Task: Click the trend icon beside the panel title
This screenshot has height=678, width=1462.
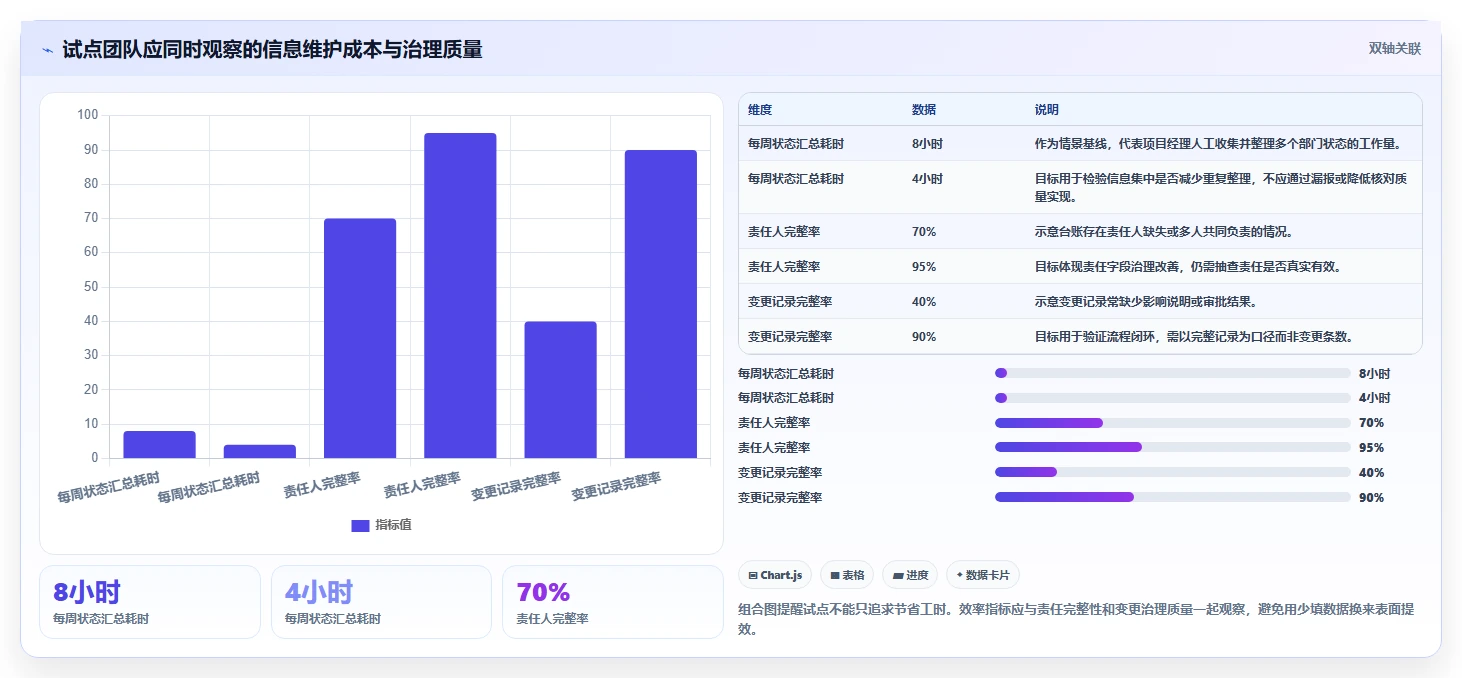Action: coord(47,50)
